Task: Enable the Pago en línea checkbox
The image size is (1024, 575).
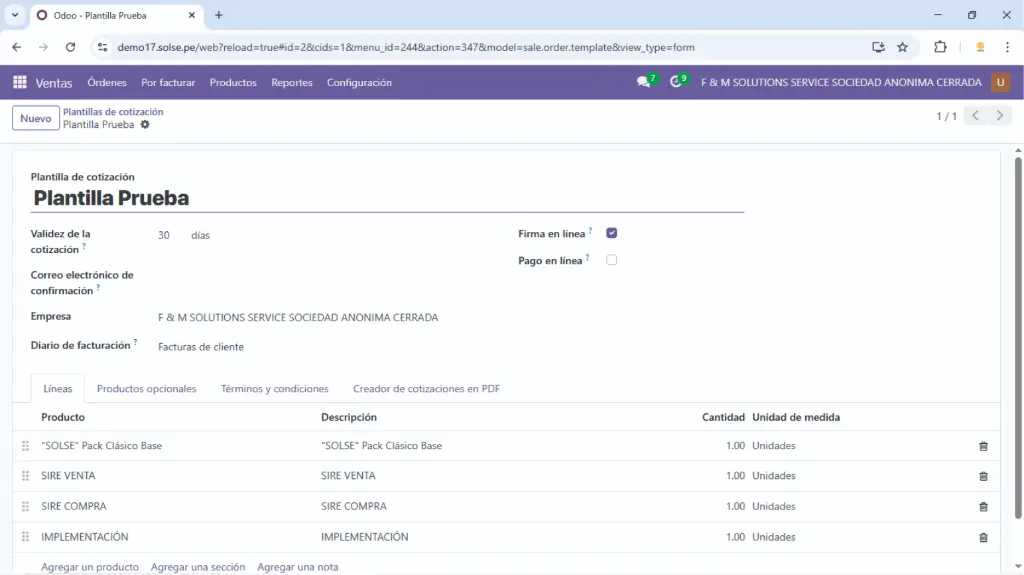Action: pyautogui.click(x=612, y=260)
